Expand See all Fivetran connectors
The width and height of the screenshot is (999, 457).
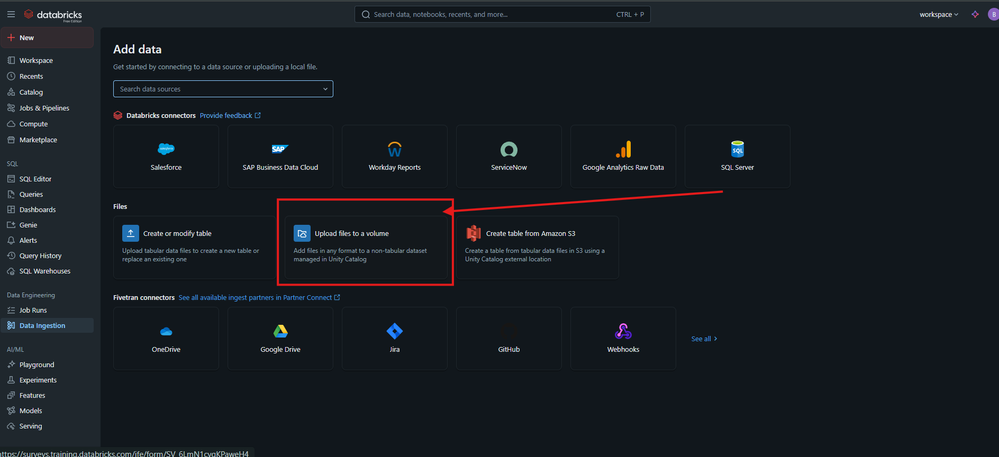pos(704,339)
